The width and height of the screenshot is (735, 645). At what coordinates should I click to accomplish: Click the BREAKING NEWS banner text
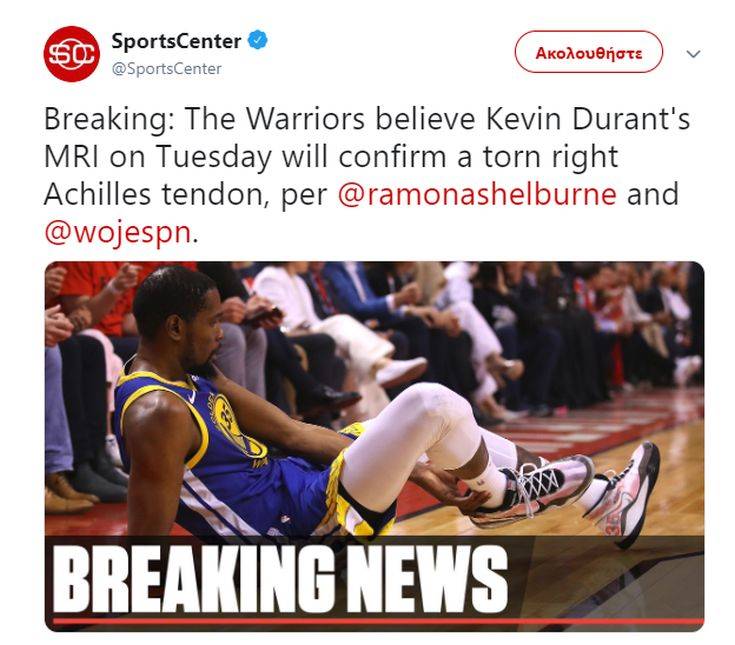tap(280, 579)
